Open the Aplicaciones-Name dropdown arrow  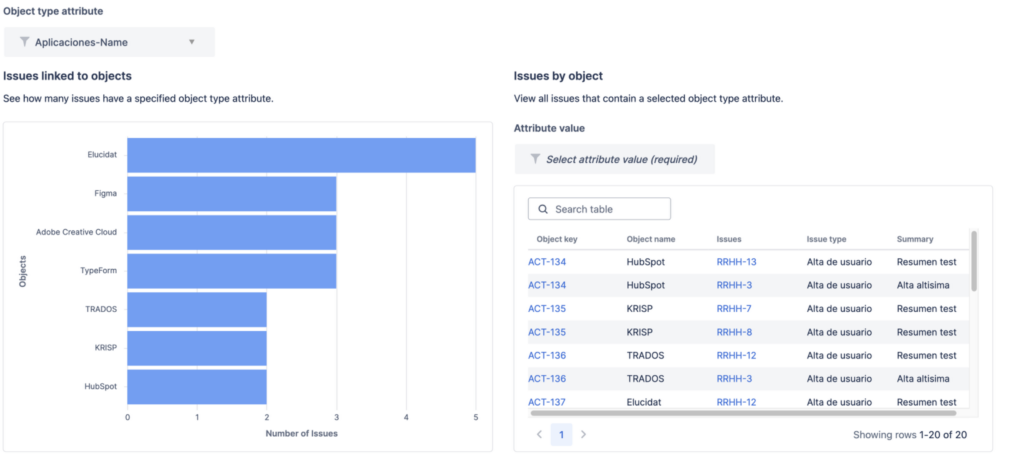coord(192,42)
